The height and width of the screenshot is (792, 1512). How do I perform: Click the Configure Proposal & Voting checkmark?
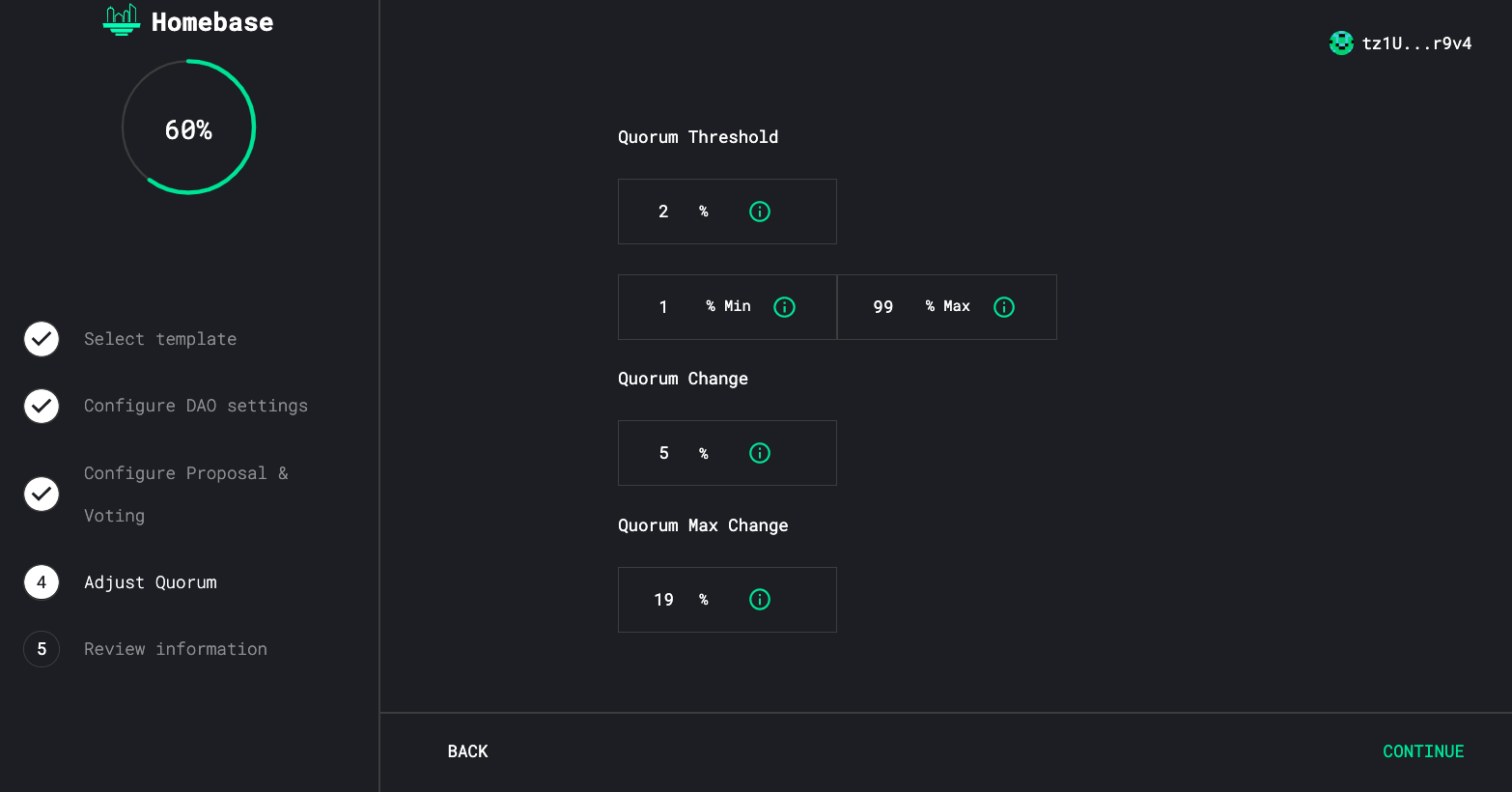42,495
